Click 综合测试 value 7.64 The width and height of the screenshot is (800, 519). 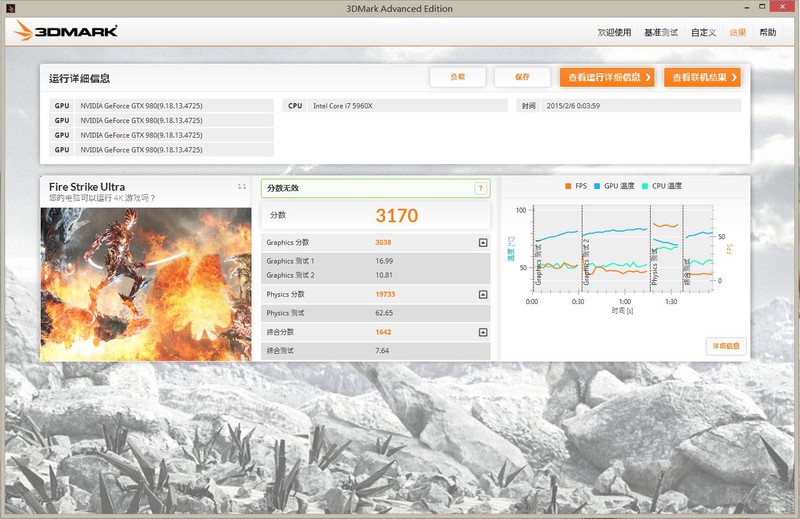(x=382, y=351)
